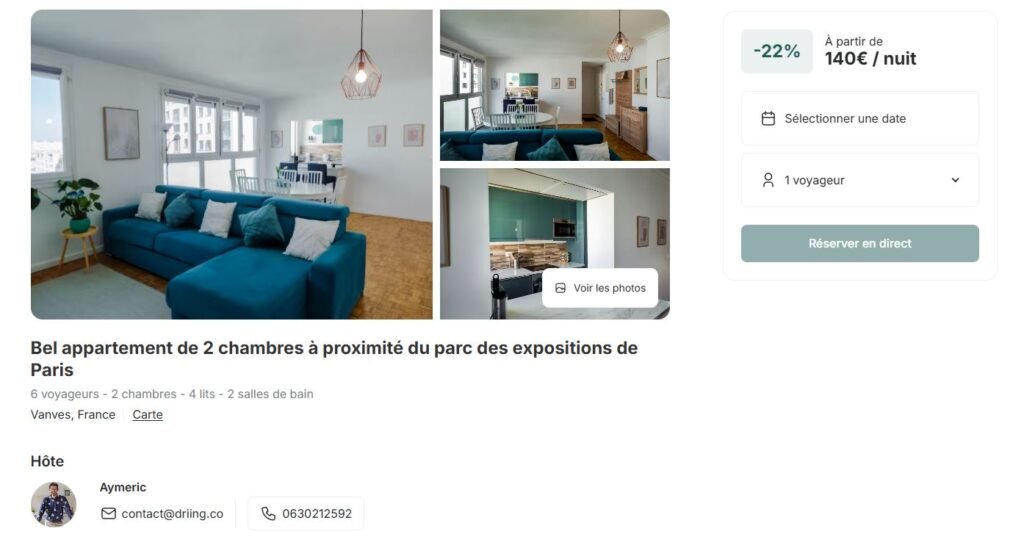Open the Voir les photos gallery button
This screenshot has width=1024, height=556.
[600, 288]
